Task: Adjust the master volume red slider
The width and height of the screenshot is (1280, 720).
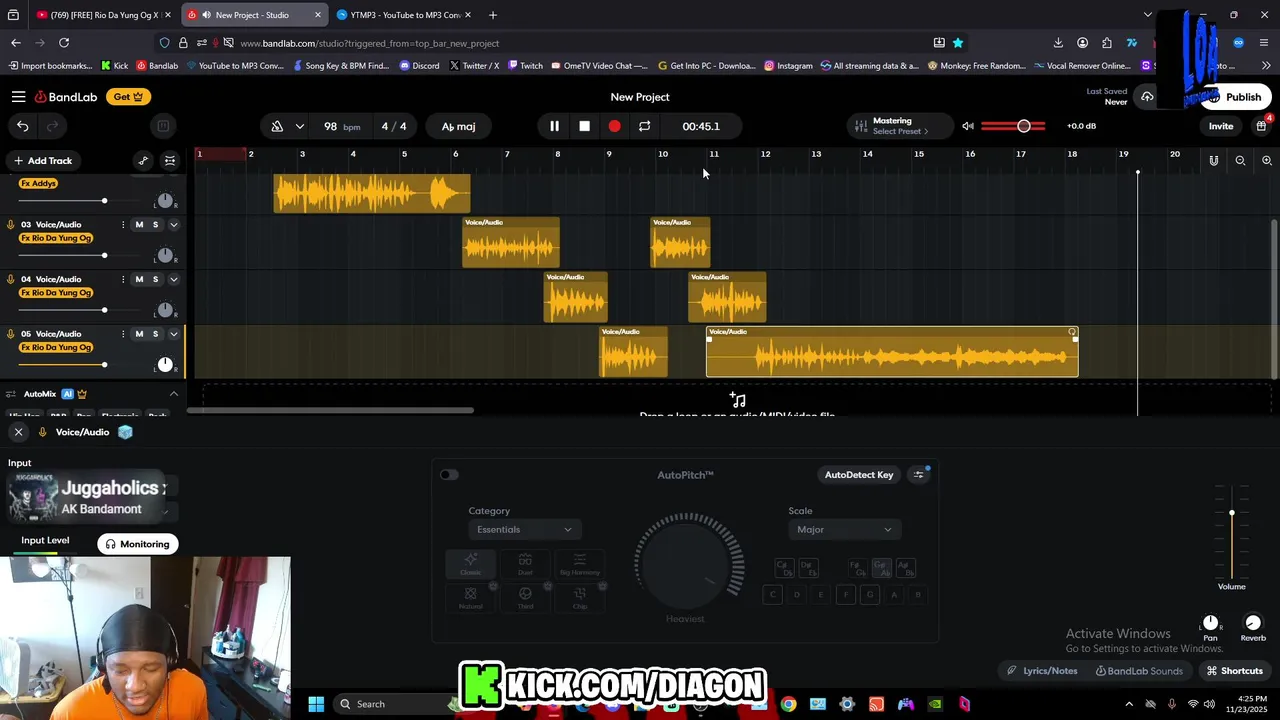Action: 1013,126
